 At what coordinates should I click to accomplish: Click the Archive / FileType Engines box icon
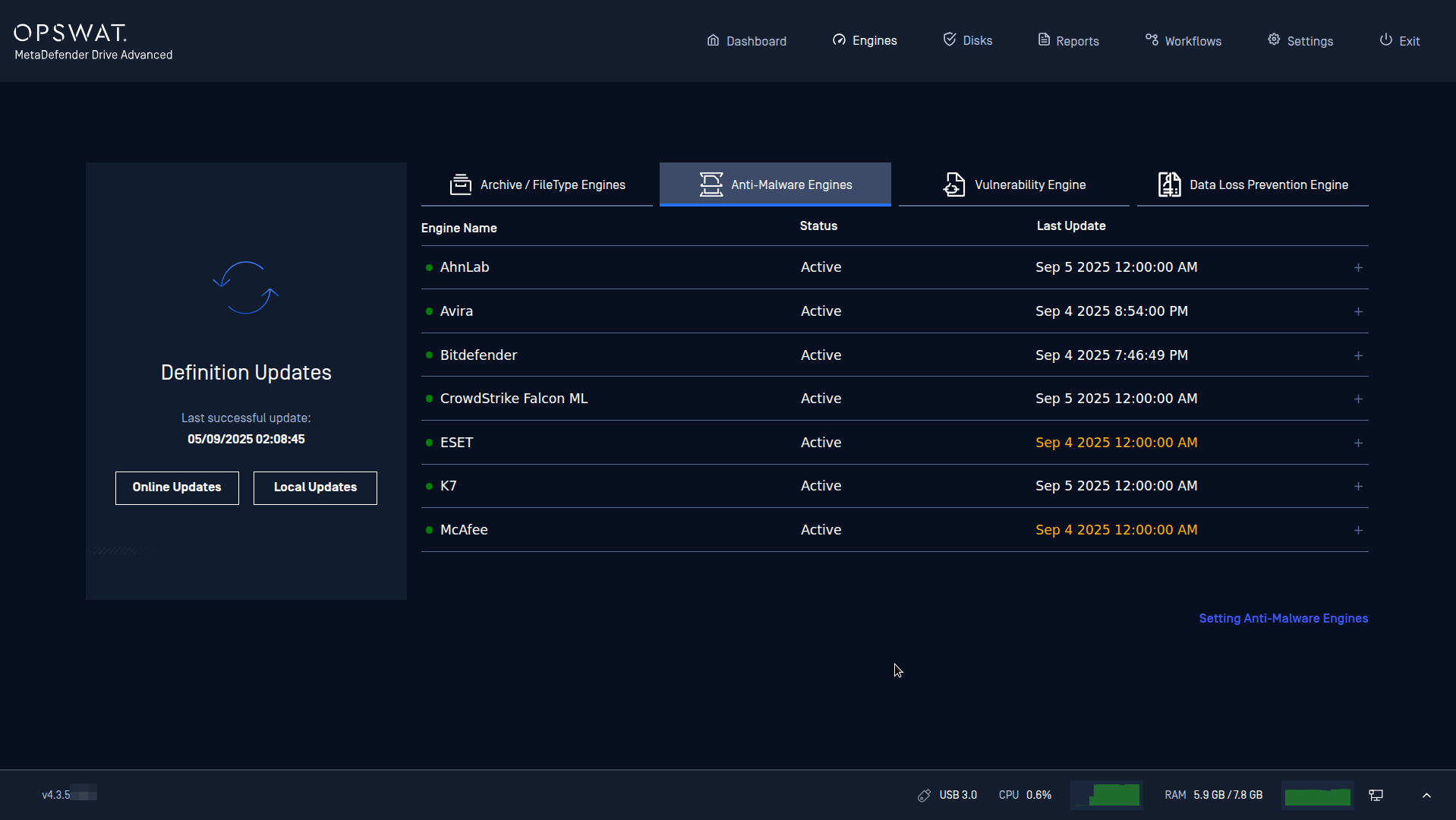pyautogui.click(x=461, y=184)
